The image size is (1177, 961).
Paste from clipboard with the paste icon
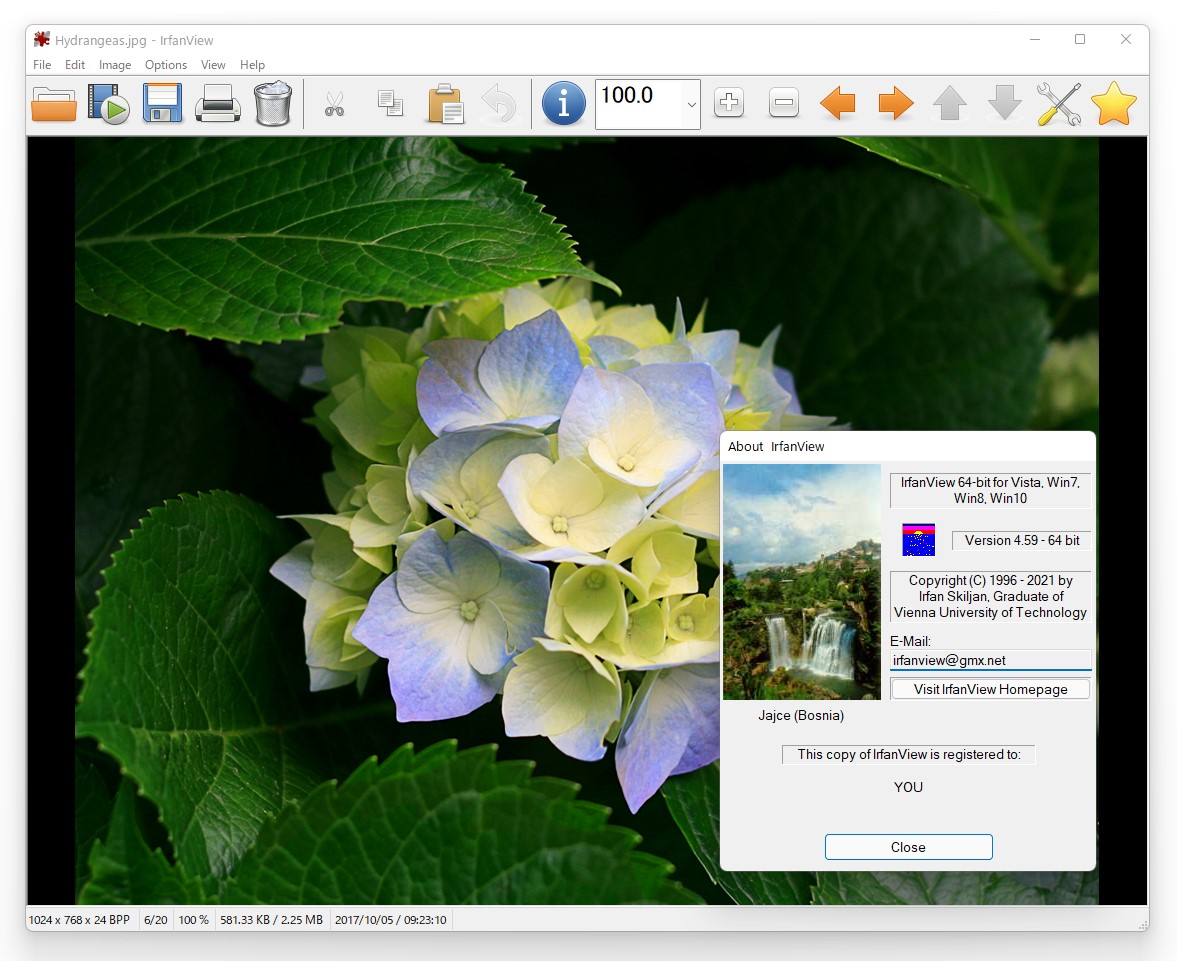[x=444, y=103]
